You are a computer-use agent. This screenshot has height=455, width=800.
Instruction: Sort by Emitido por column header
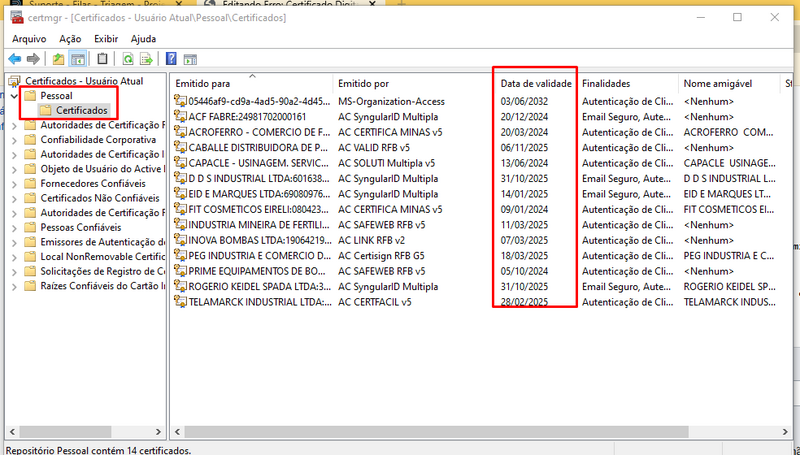414,84
